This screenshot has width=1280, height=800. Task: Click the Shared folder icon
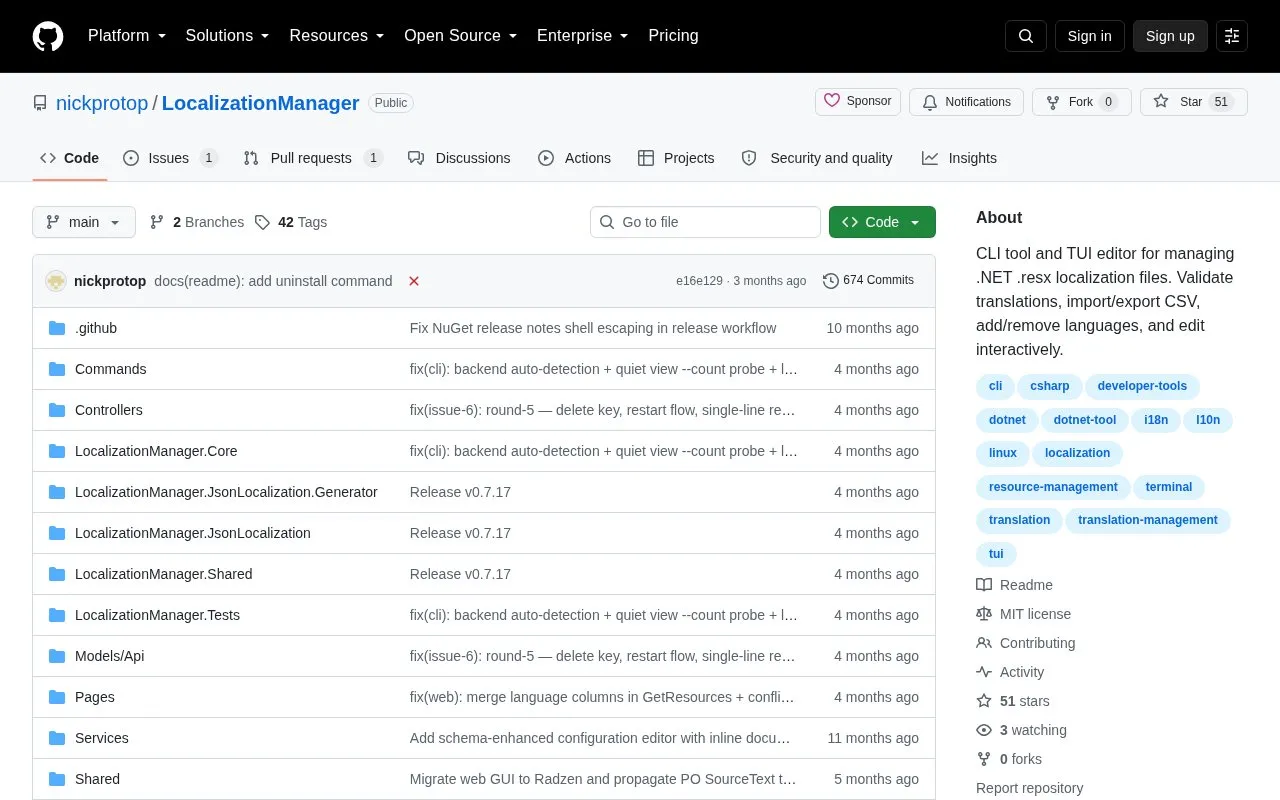[57, 779]
